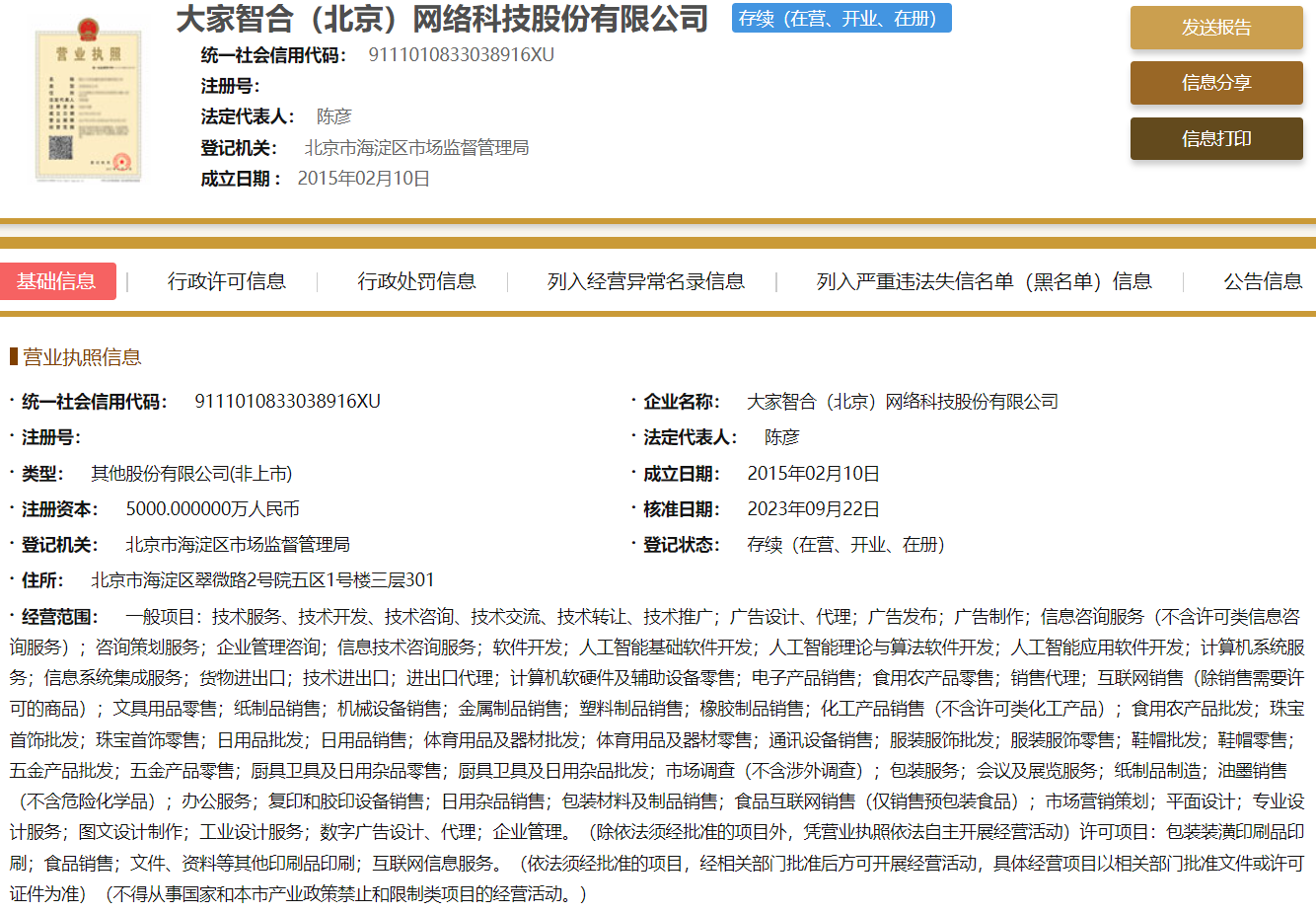Go to the 公告信息 tab
This screenshot has height=914, width=1316.
coord(1263,281)
